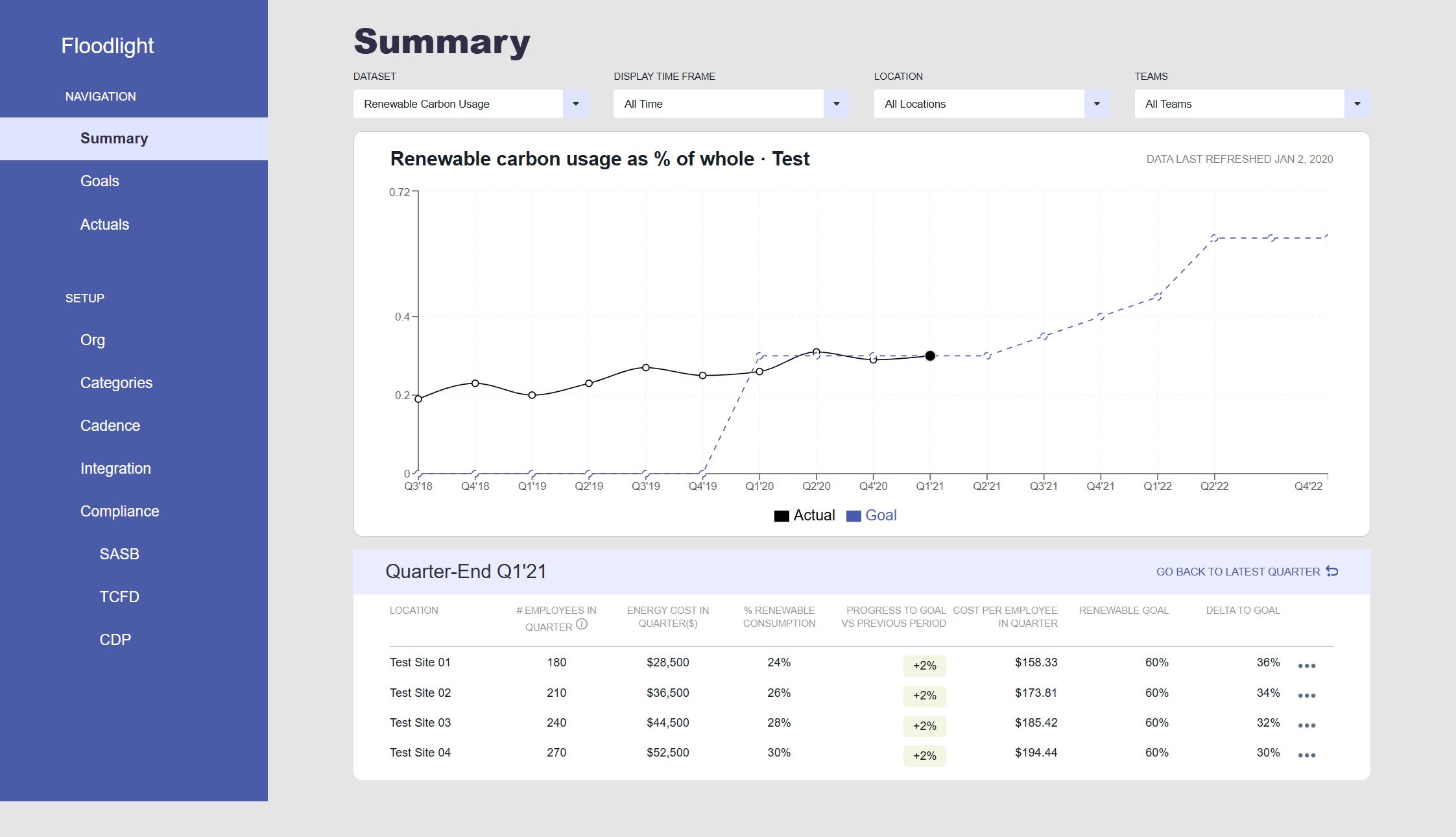Click the $28,500 energy cost cell
Viewport: 1456px width, 837px height.
tap(668, 662)
